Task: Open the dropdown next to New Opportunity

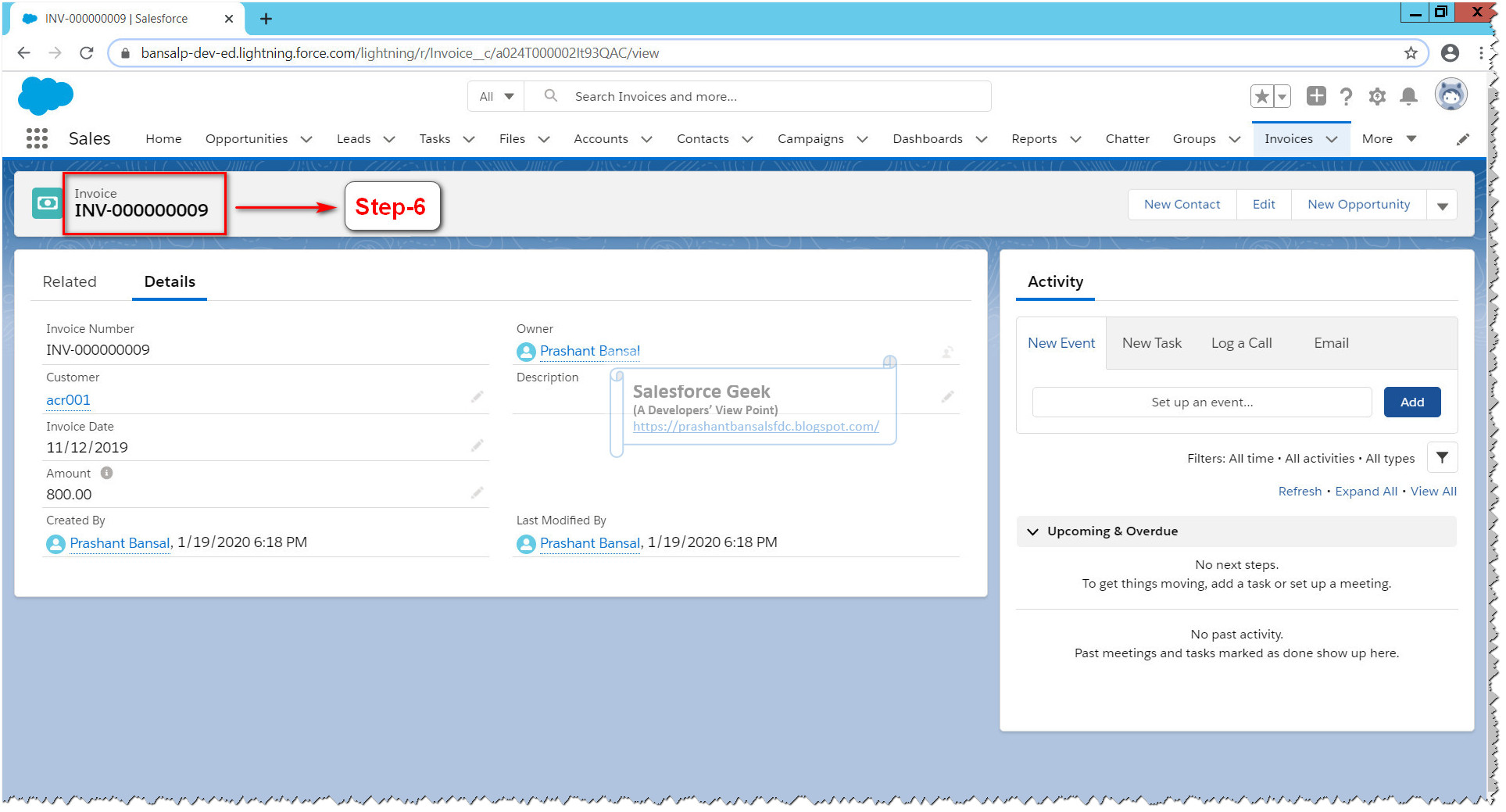Action: (x=1442, y=204)
